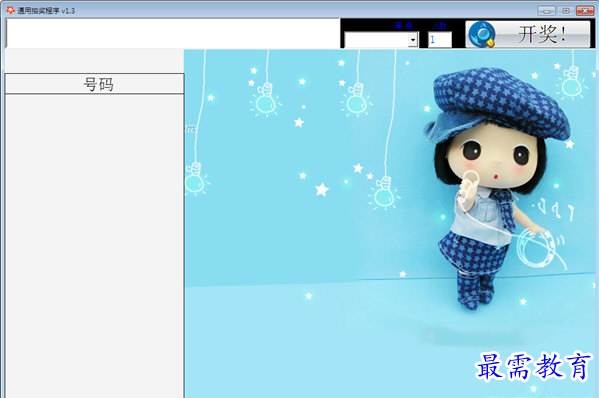Click the 开奖! draw button
The height and width of the screenshot is (398, 599).
click(528, 34)
